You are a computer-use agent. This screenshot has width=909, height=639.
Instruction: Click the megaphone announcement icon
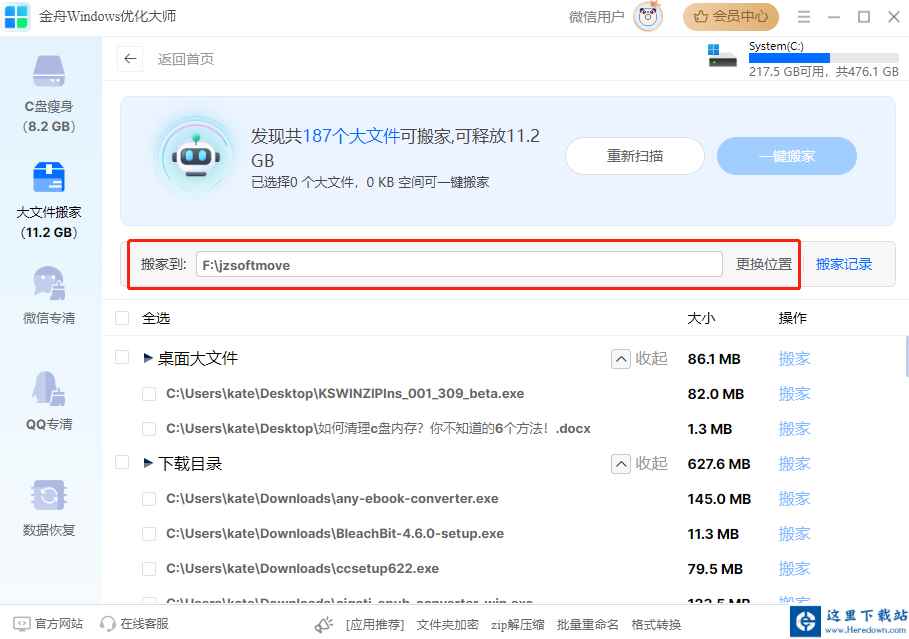[x=323, y=625]
